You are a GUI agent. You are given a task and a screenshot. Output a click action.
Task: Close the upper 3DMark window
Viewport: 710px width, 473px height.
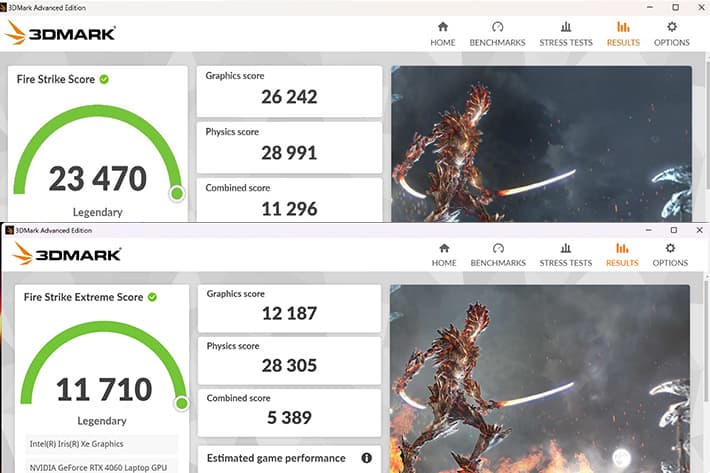700,7
